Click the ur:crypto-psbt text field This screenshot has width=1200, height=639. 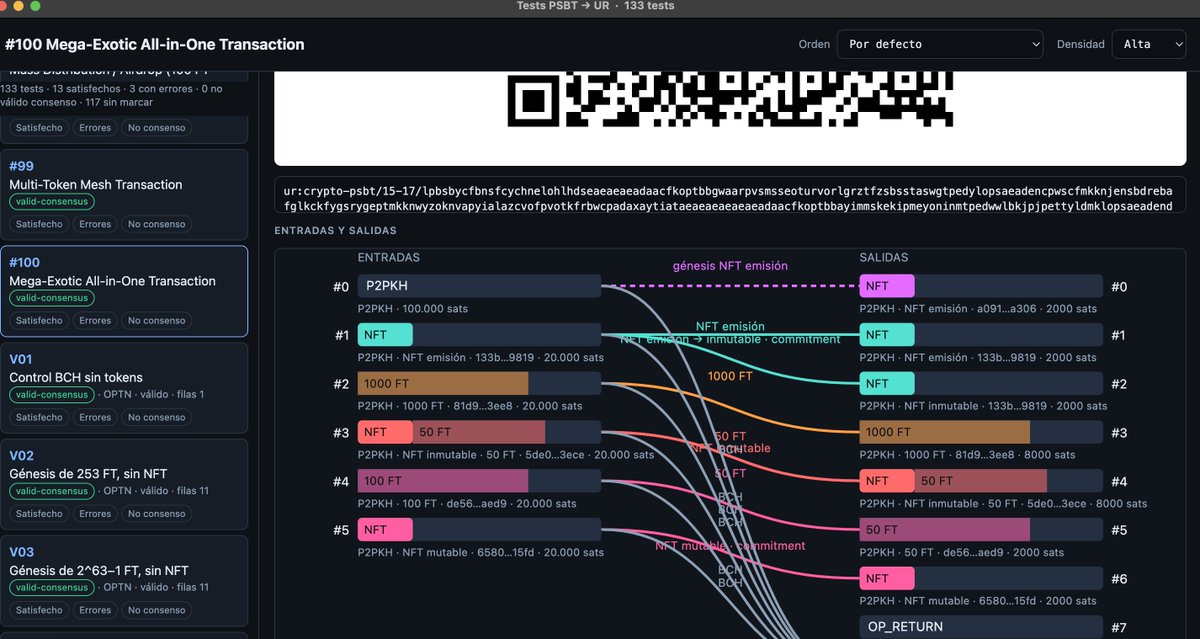click(x=730, y=195)
